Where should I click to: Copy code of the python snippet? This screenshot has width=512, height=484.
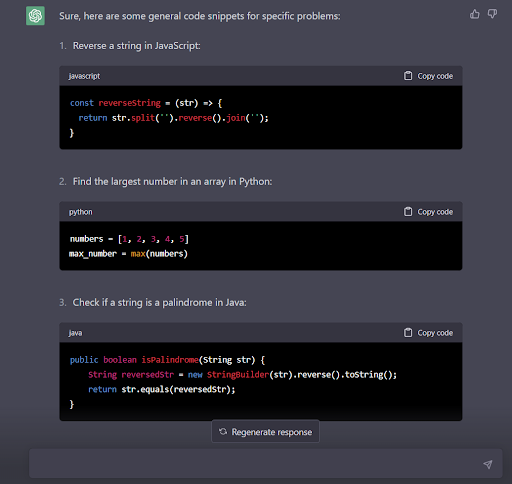(x=428, y=212)
